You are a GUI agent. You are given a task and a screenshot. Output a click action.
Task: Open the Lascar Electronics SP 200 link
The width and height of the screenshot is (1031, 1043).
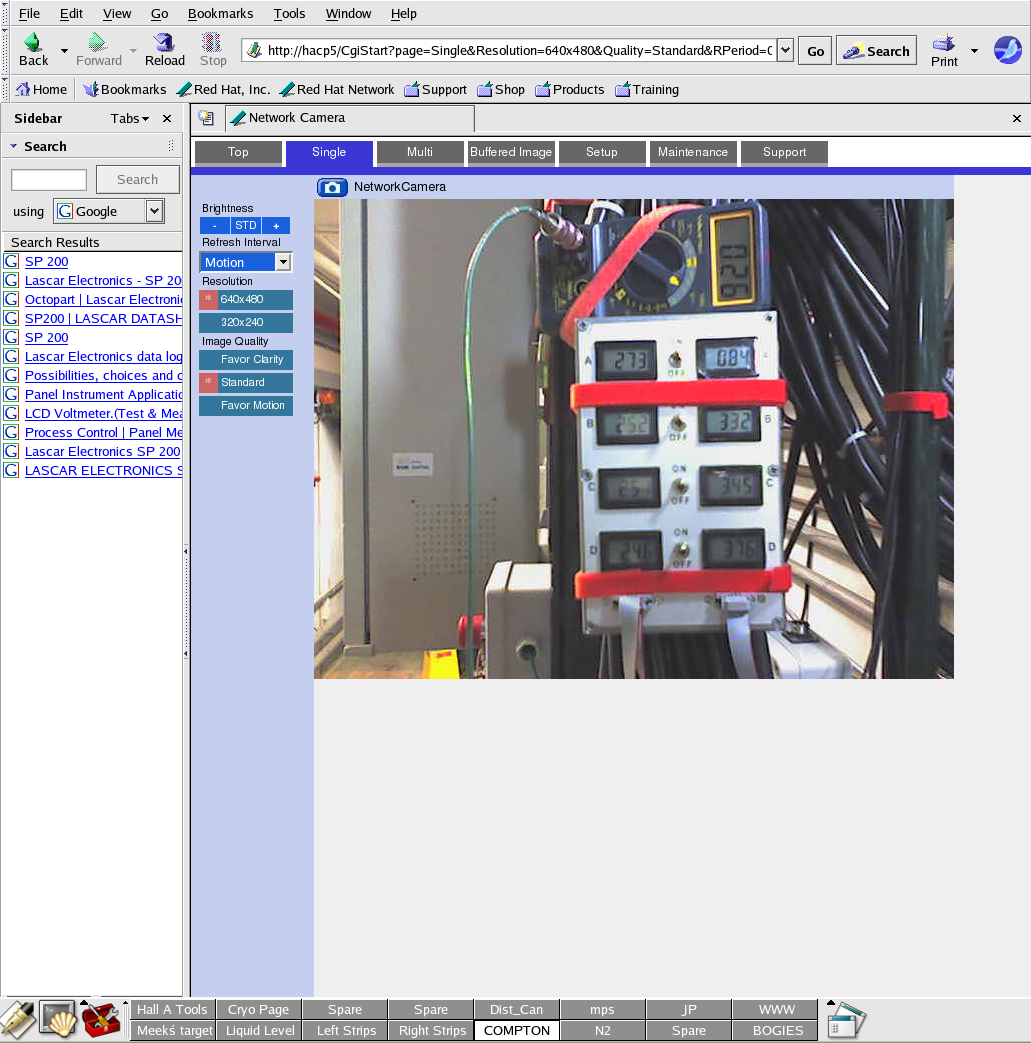[102, 452]
